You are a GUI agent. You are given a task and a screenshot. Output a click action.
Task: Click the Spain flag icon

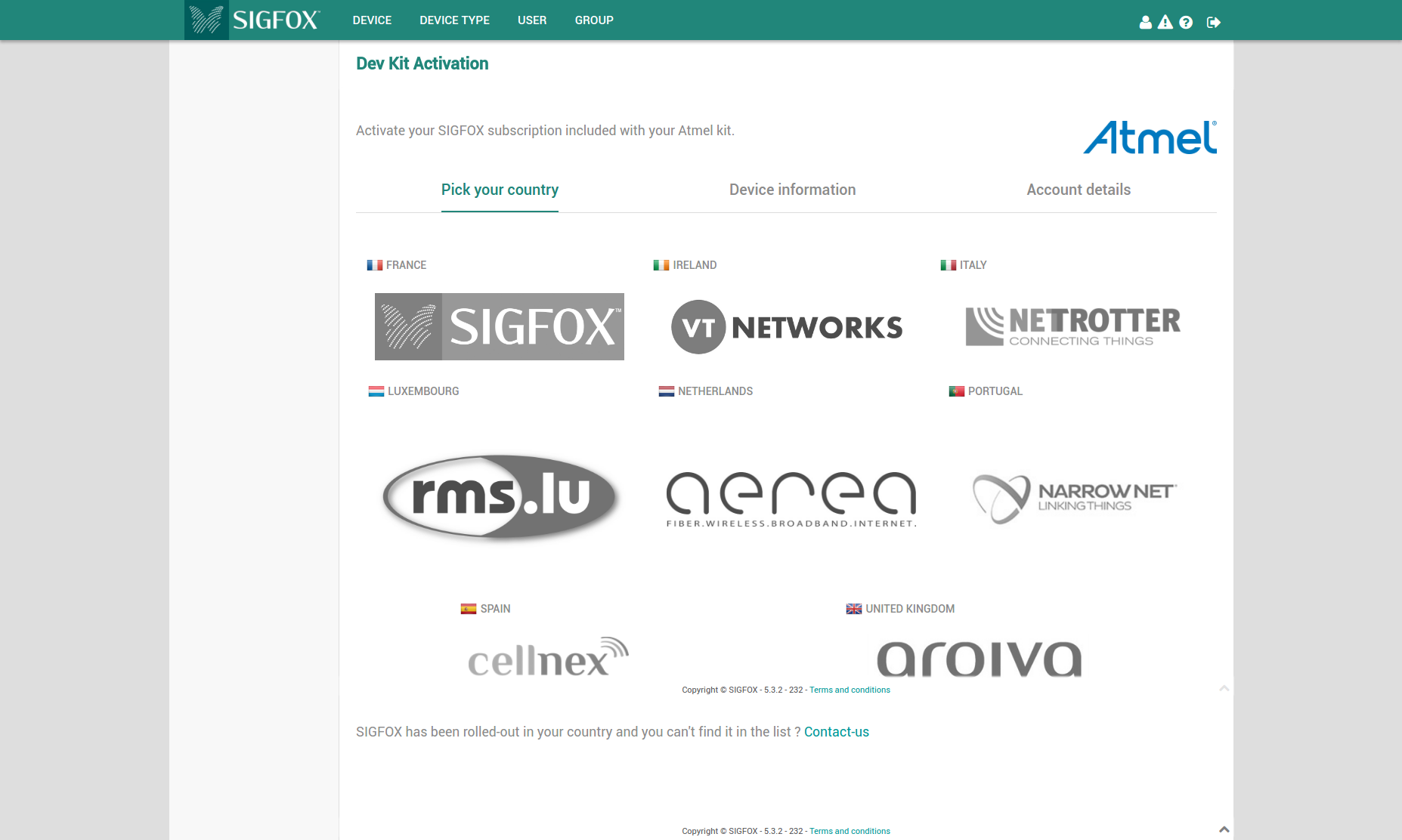pos(469,609)
